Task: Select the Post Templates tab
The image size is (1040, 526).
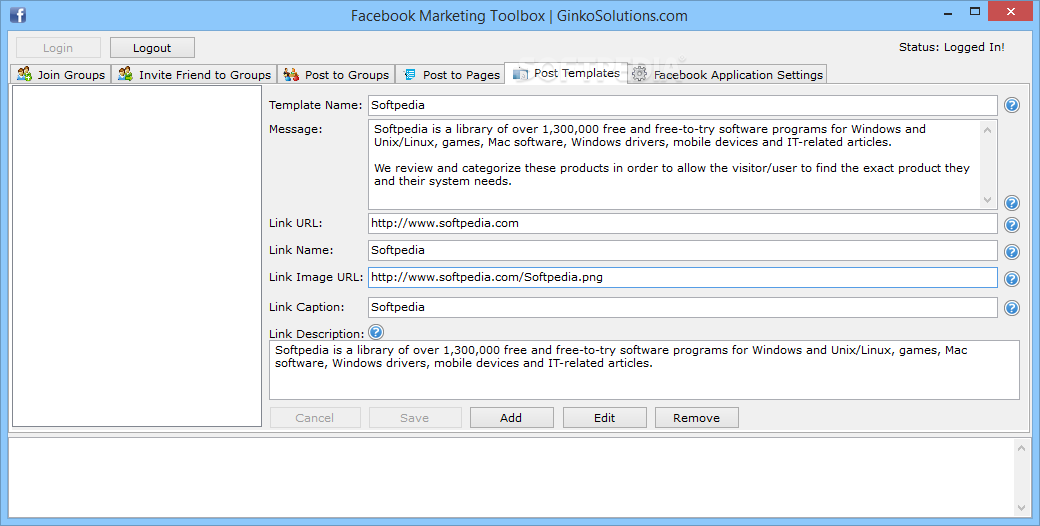Action: pos(566,73)
